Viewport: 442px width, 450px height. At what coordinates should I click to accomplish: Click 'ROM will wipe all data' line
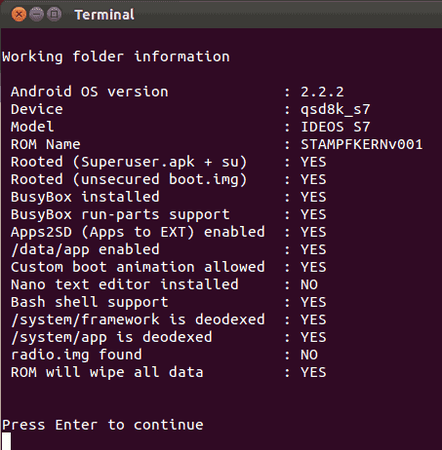click(x=168, y=373)
